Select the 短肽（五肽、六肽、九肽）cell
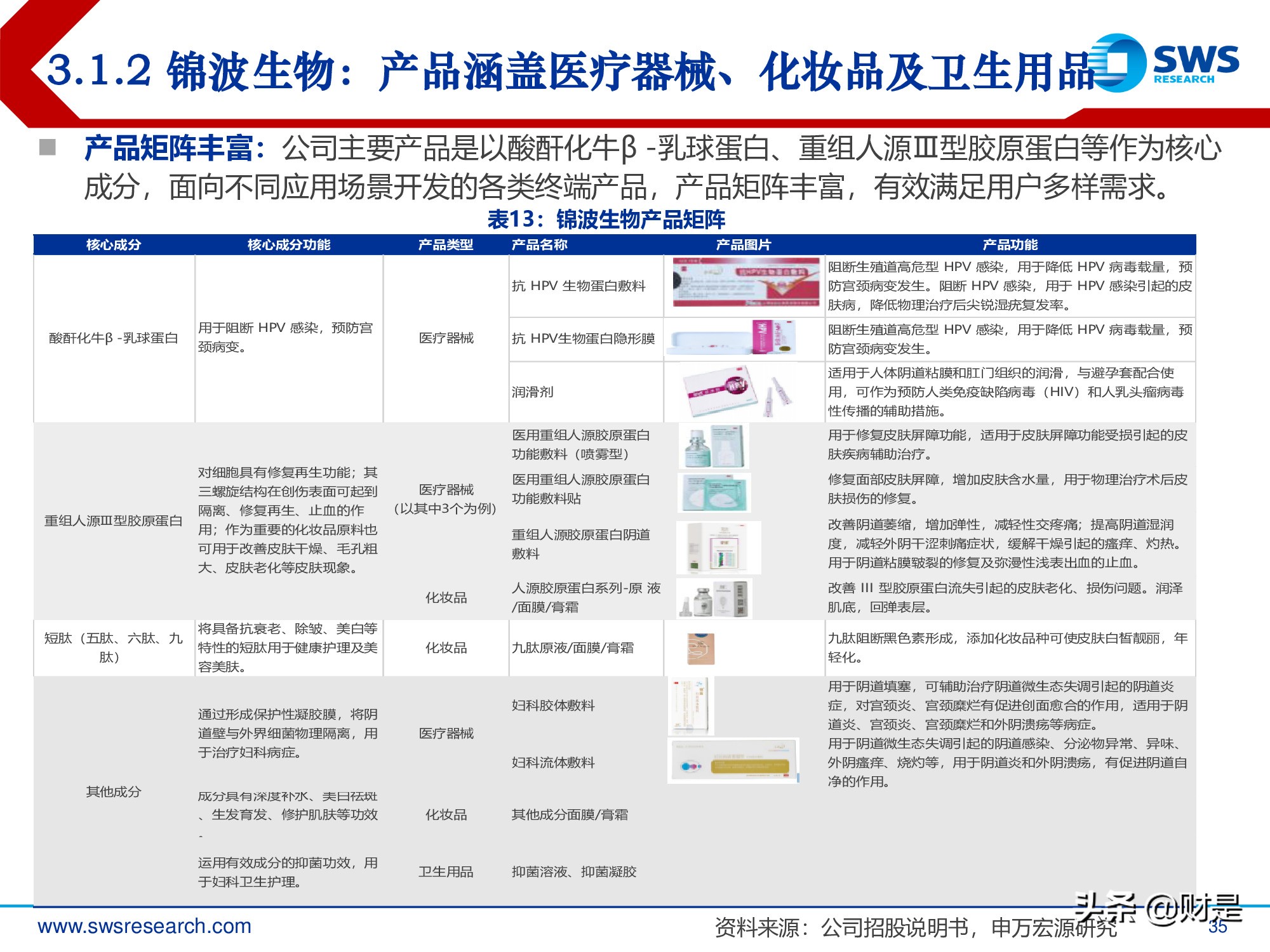The width and height of the screenshot is (1270, 952). tap(114, 648)
